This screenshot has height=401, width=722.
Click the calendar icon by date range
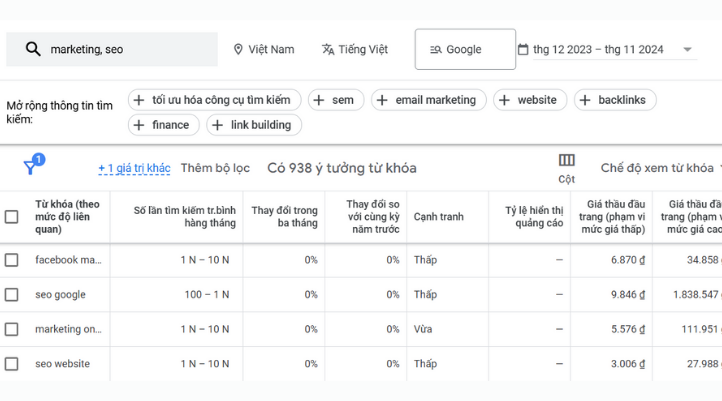tap(523, 49)
